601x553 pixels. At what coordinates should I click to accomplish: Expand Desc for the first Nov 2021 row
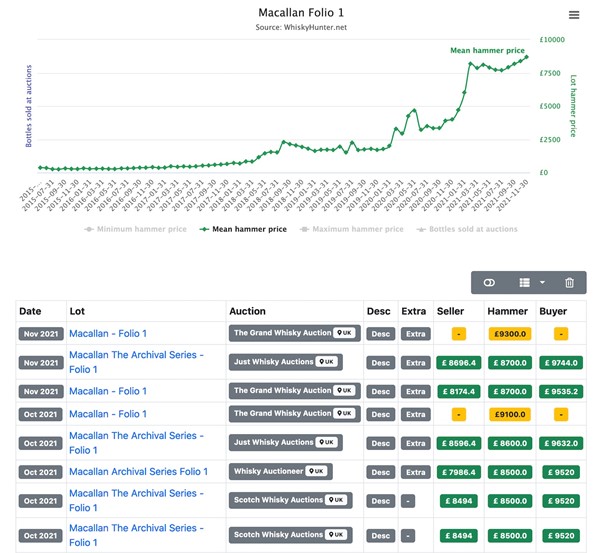pyautogui.click(x=380, y=333)
